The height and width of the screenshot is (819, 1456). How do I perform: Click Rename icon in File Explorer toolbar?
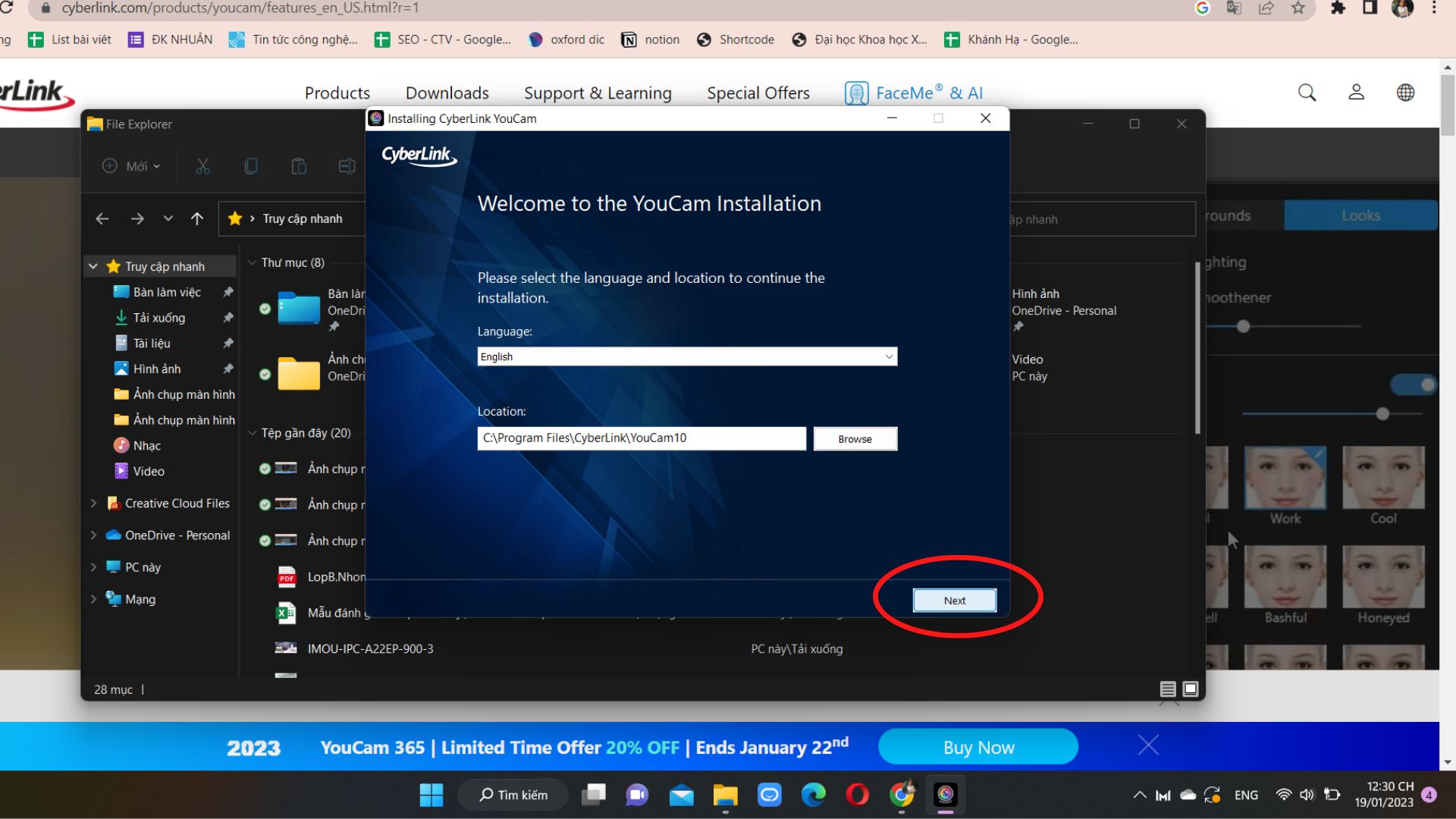(x=347, y=166)
